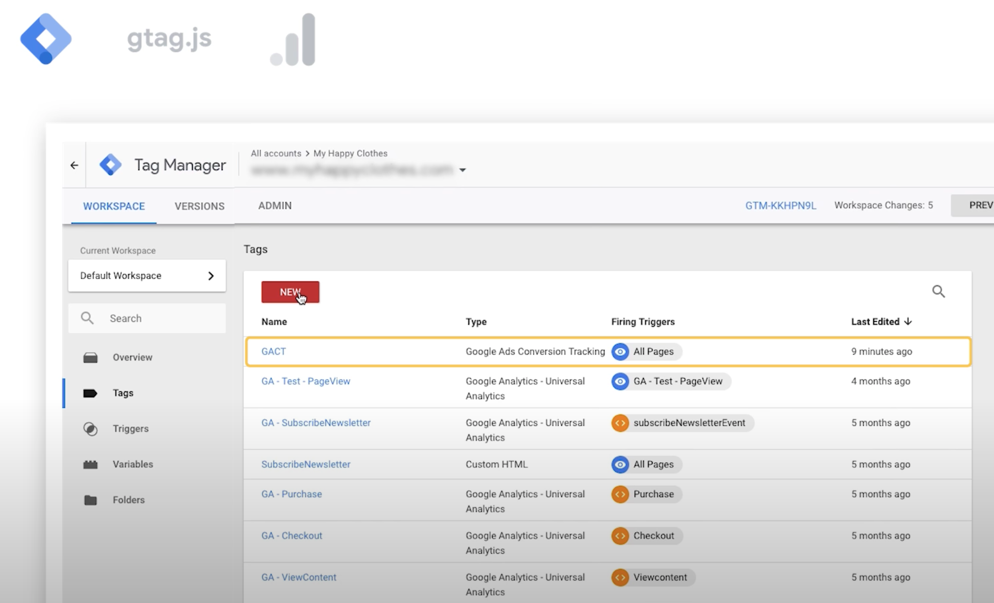Click the code icon on Checkout trigger
Screen dimensions: 994x603
coord(620,536)
